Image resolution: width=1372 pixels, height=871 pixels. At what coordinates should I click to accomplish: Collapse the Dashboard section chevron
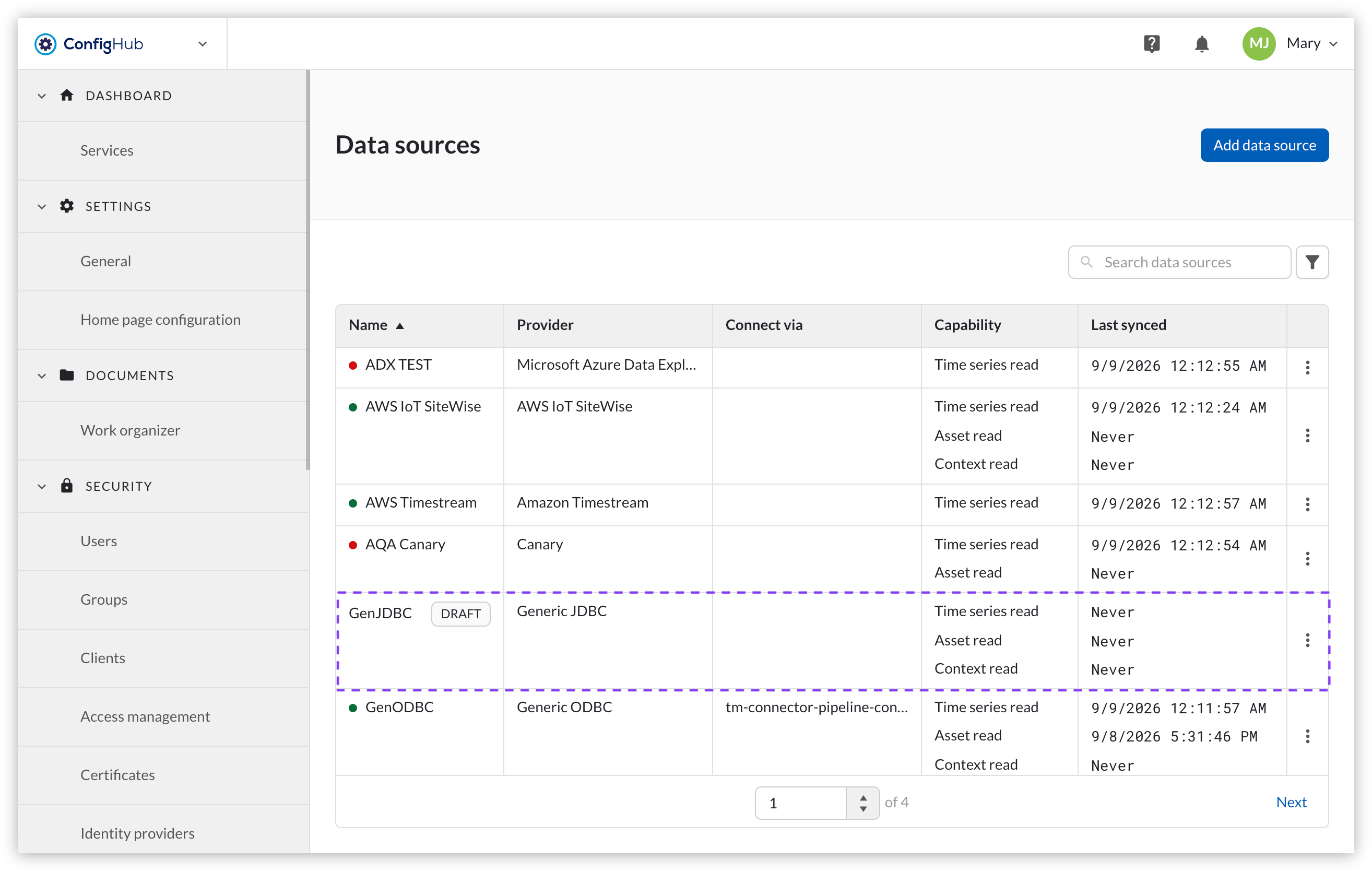click(x=42, y=96)
